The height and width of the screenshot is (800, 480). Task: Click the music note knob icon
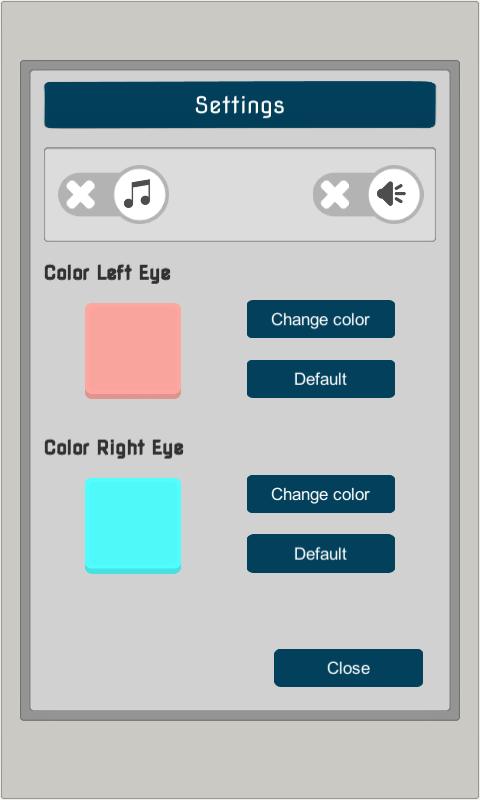pos(140,194)
